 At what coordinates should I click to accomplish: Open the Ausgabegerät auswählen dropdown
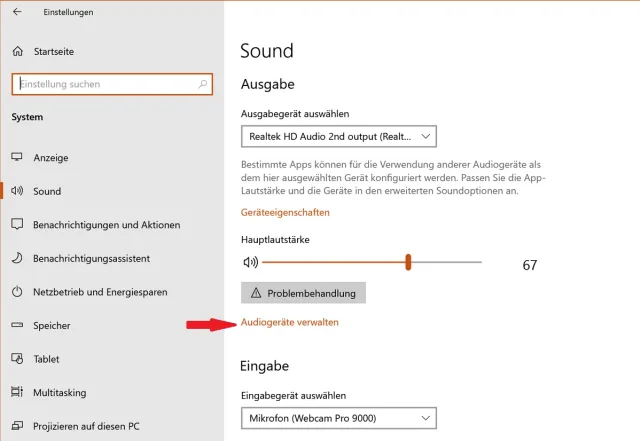(x=339, y=135)
